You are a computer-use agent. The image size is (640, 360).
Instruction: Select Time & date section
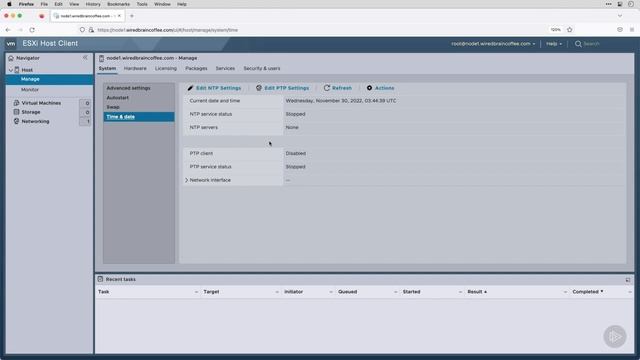tap(139, 117)
